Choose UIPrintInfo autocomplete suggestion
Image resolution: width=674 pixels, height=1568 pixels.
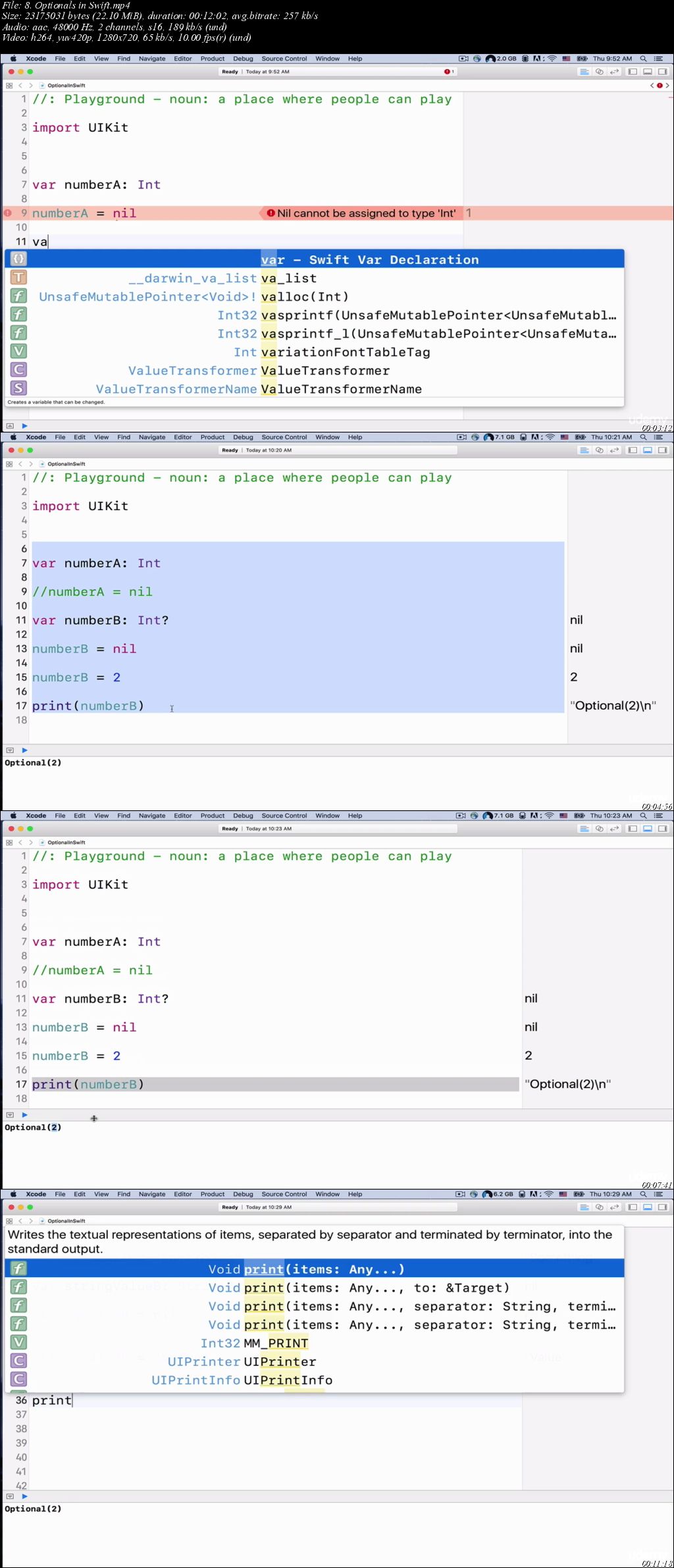315,1380
